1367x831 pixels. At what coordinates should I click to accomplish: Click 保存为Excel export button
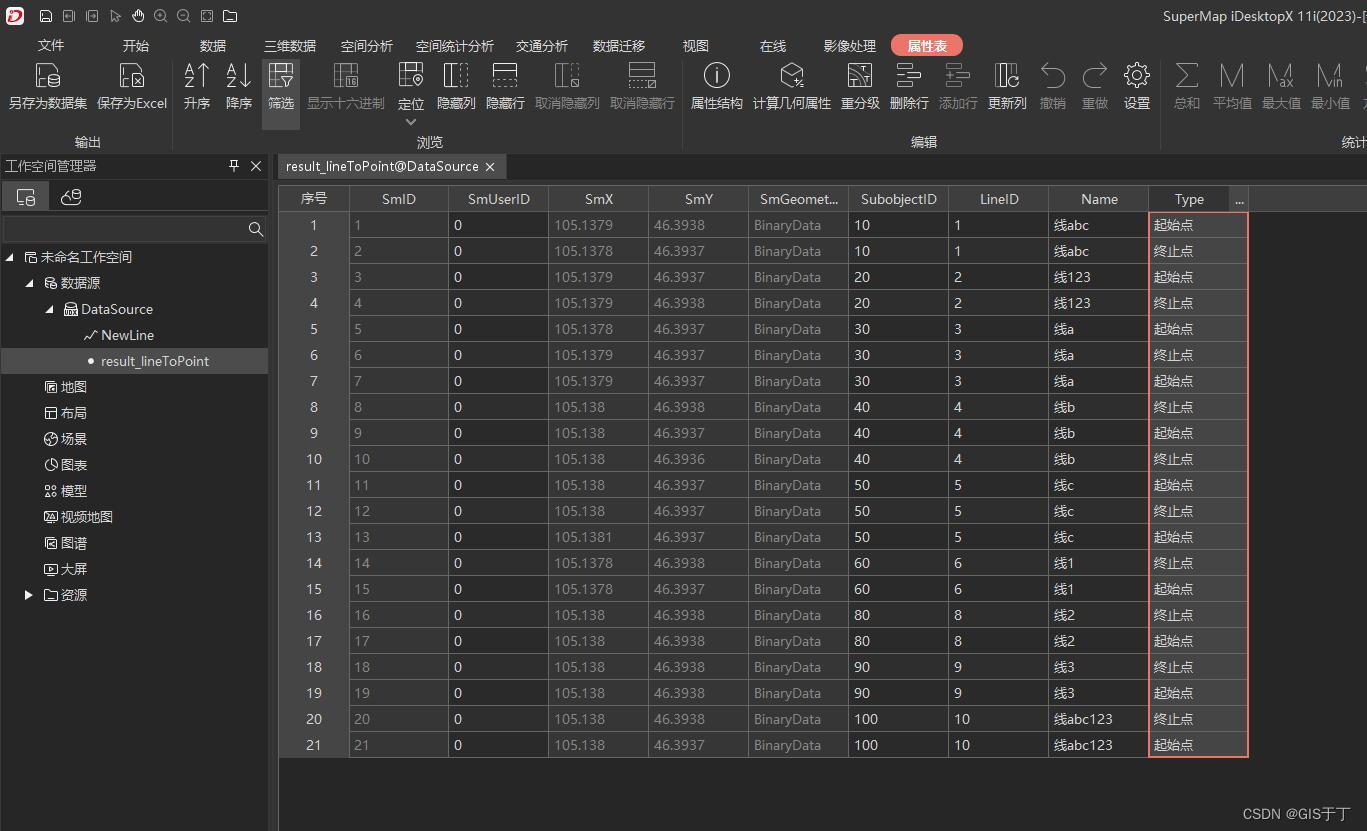pyautogui.click(x=132, y=86)
